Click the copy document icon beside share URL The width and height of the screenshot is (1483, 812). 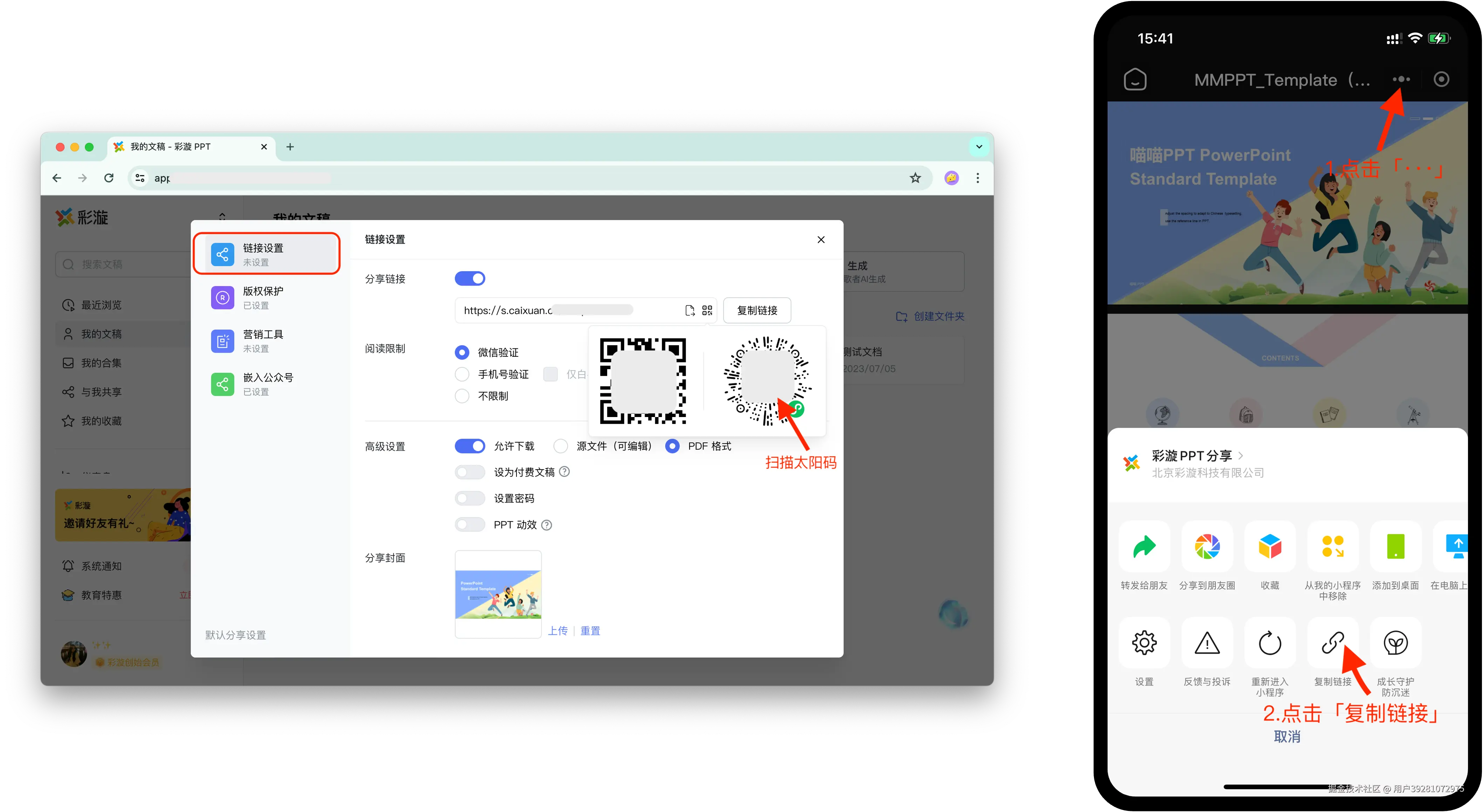pos(690,311)
